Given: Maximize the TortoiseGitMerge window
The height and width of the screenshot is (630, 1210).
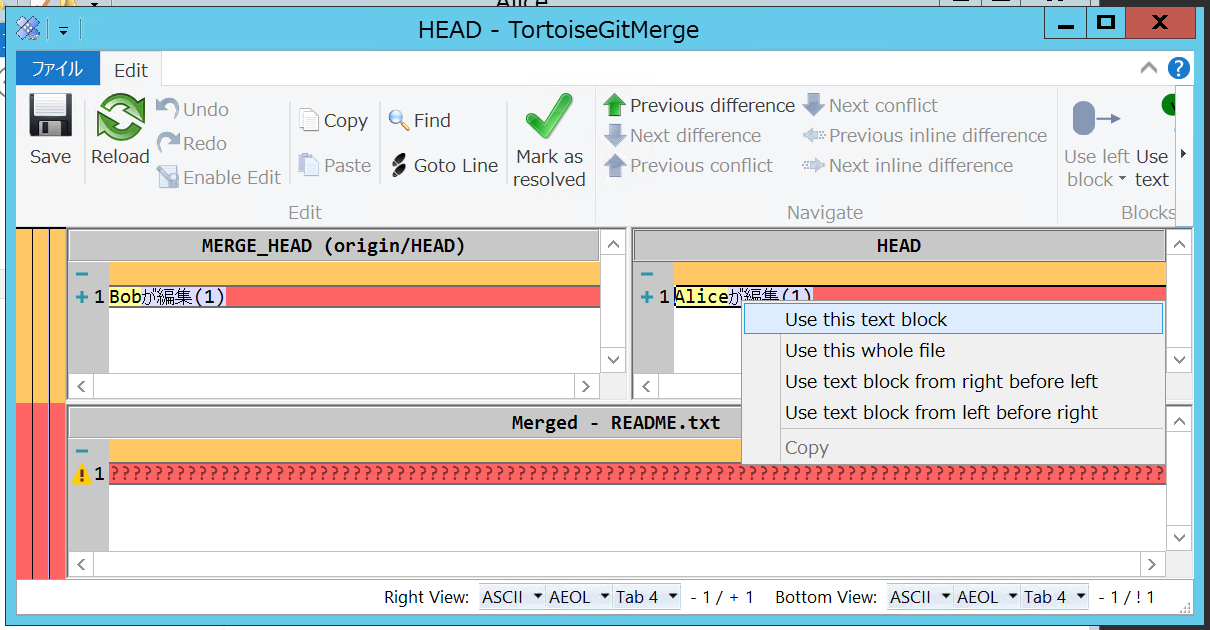Looking at the screenshot, I should (1106, 21).
